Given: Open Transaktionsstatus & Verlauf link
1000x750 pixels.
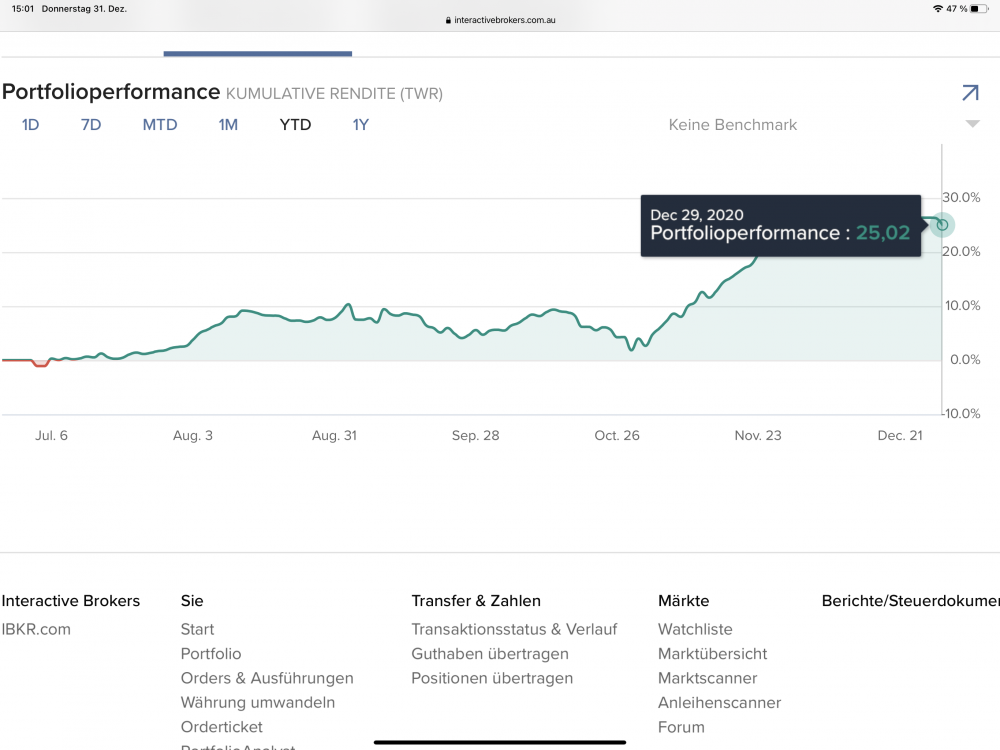Looking at the screenshot, I should point(514,629).
